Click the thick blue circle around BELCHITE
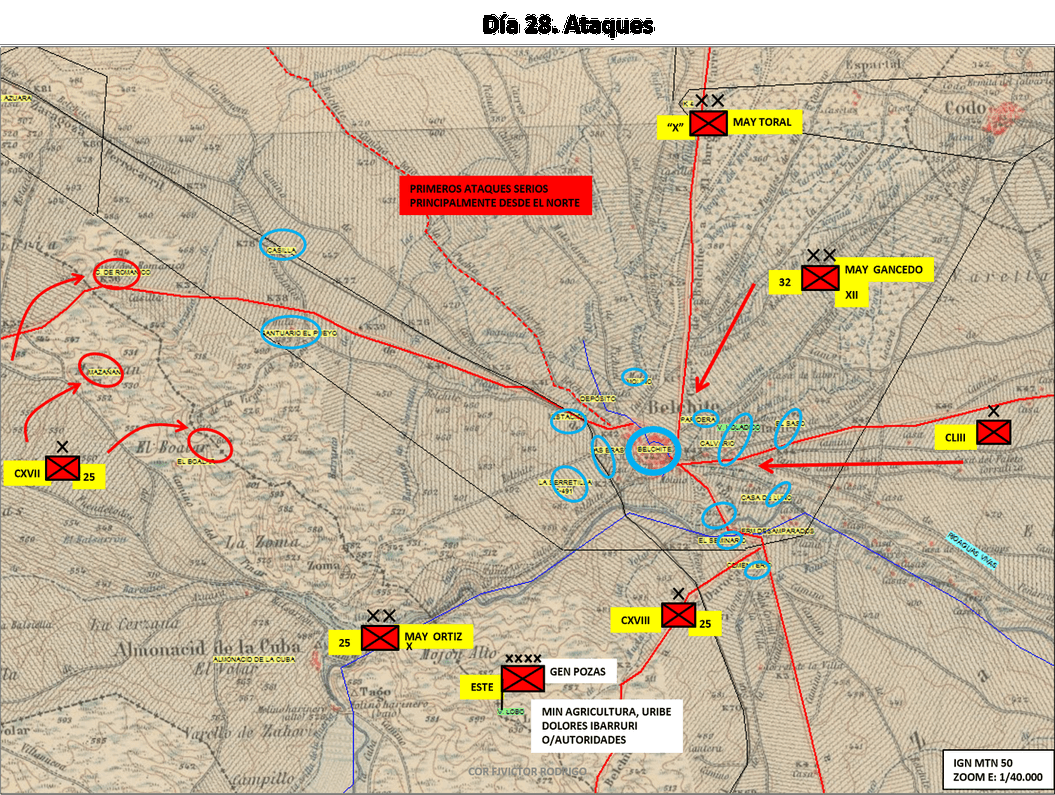The width and height of the screenshot is (1055, 795). 653,451
